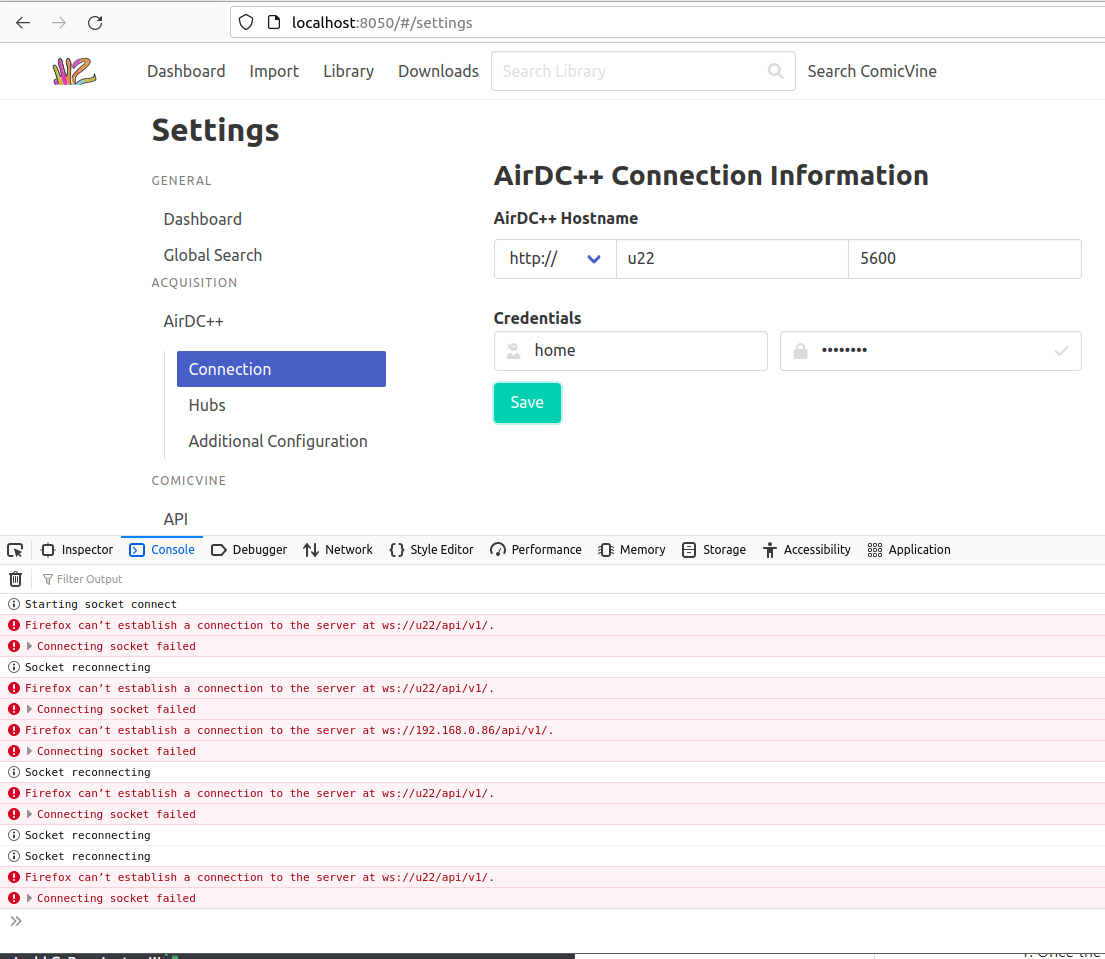Open Dashboard in the top navigation

(x=186, y=71)
